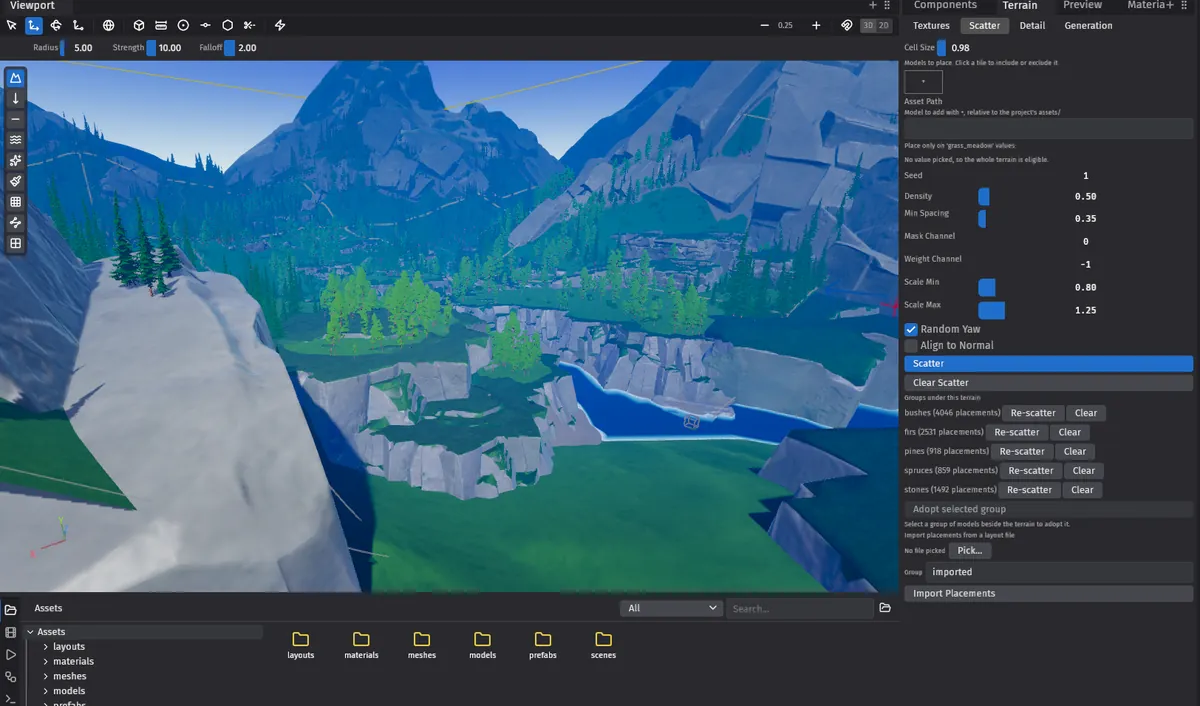Click the blue Scatter button
This screenshot has height=706, width=1200.
click(x=1049, y=364)
